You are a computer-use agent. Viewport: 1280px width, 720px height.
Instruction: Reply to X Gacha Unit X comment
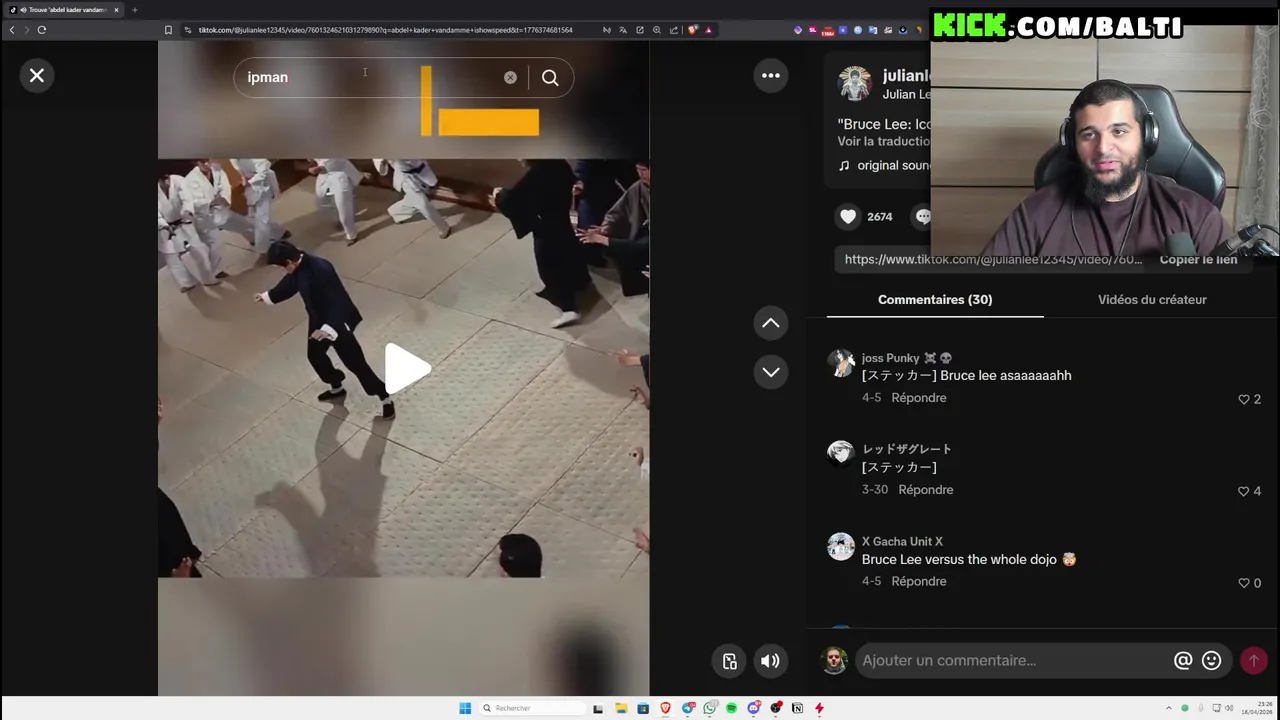[918, 582]
